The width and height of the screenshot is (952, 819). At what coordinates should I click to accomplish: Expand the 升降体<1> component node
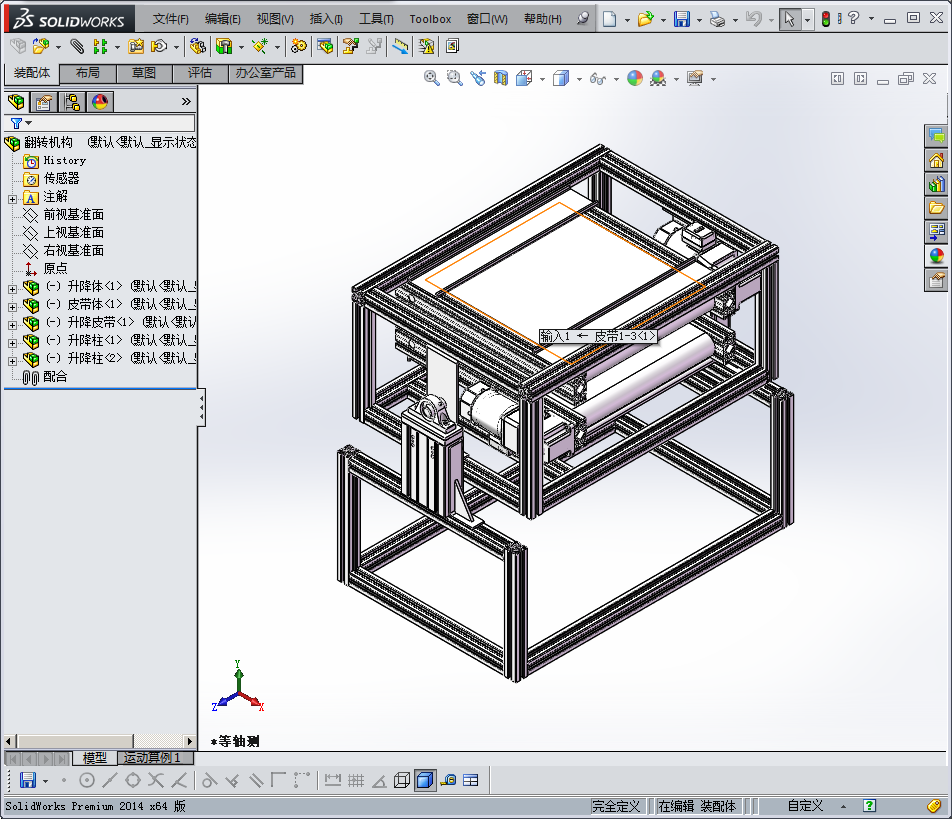[x=12, y=289]
